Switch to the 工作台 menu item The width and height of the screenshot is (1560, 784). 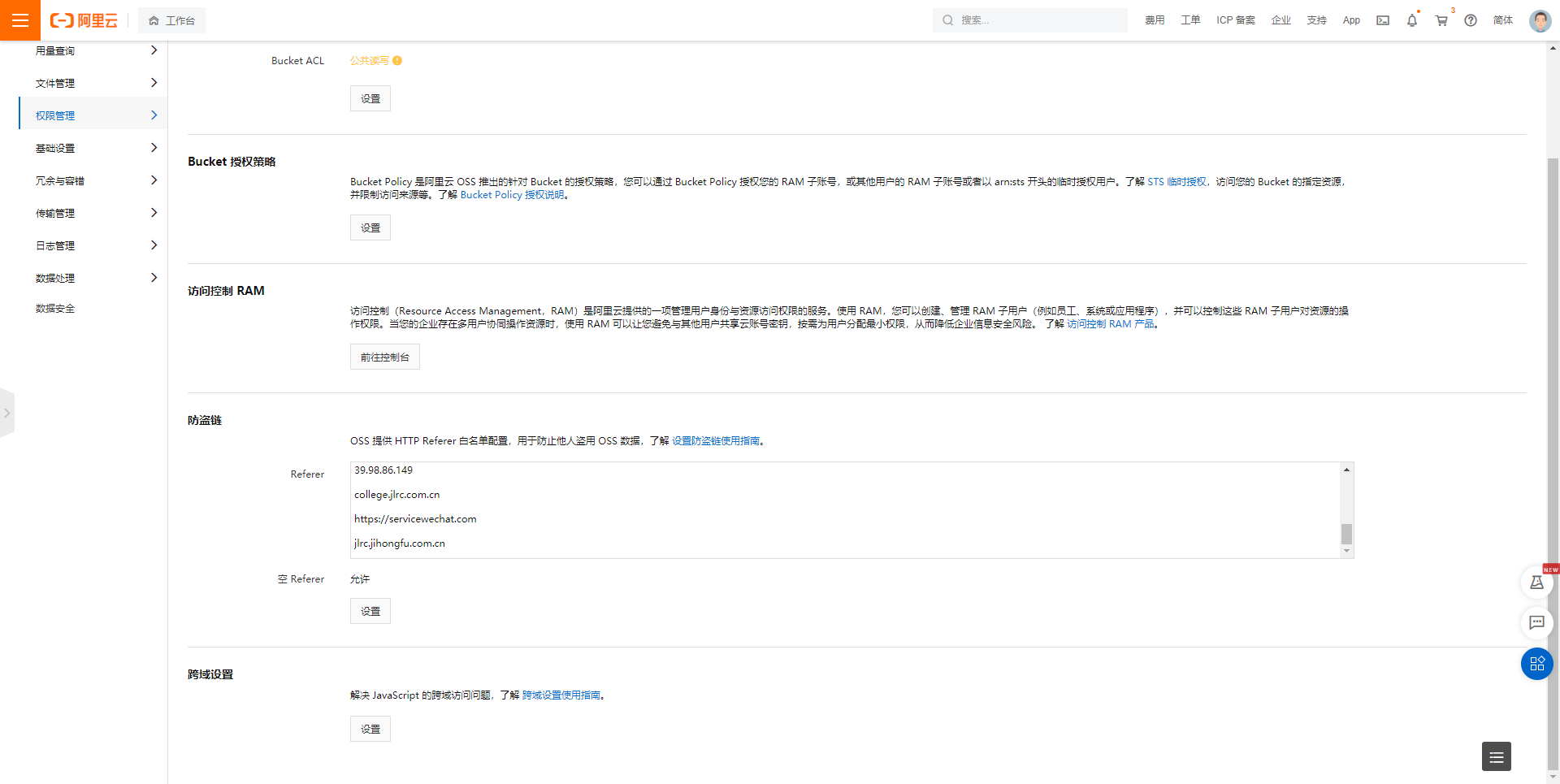pyautogui.click(x=171, y=20)
